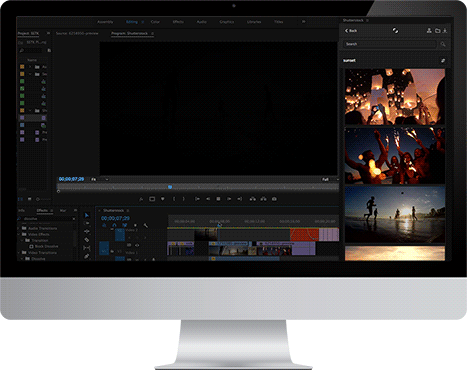Select the Ripple Edit tool

coord(87,232)
